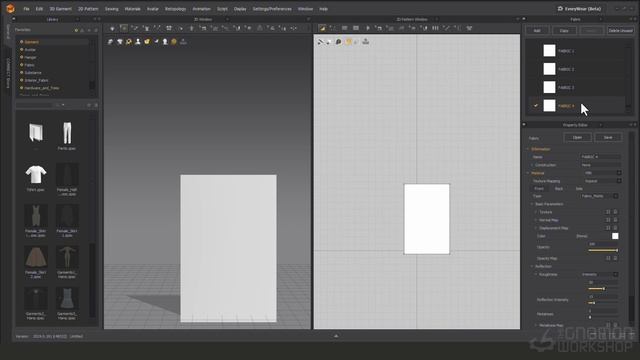The height and width of the screenshot is (360, 640).
Task: Toggle the garment display icon in 3D window
Action: [120, 42]
